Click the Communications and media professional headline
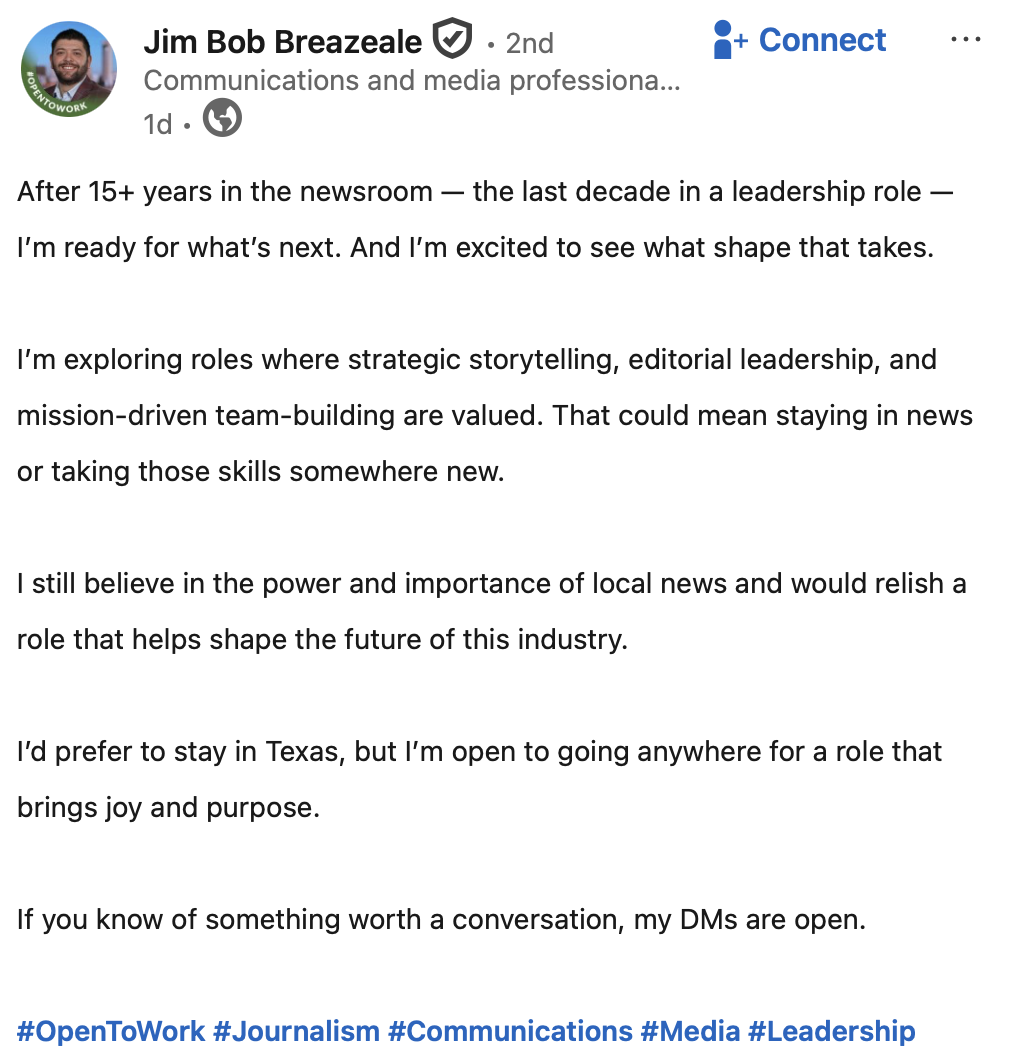This screenshot has width=1024, height=1060. coord(412,81)
